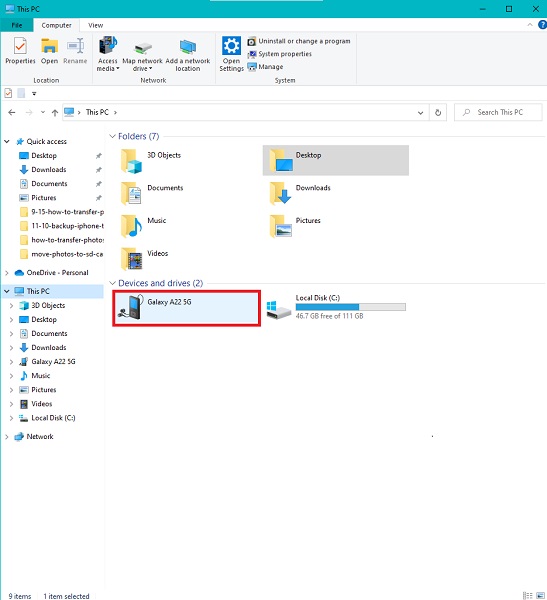Click the quick access Properties checkmark icon
The width and height of the screenshot is (547, 600).
coord(8,93)
